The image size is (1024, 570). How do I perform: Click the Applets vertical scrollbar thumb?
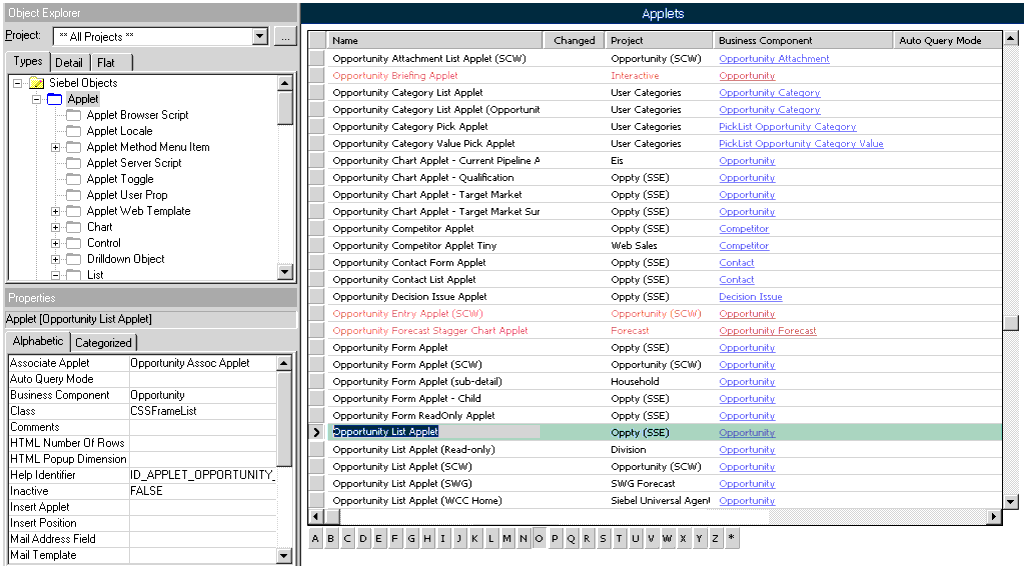click(x=1011, y=323)
